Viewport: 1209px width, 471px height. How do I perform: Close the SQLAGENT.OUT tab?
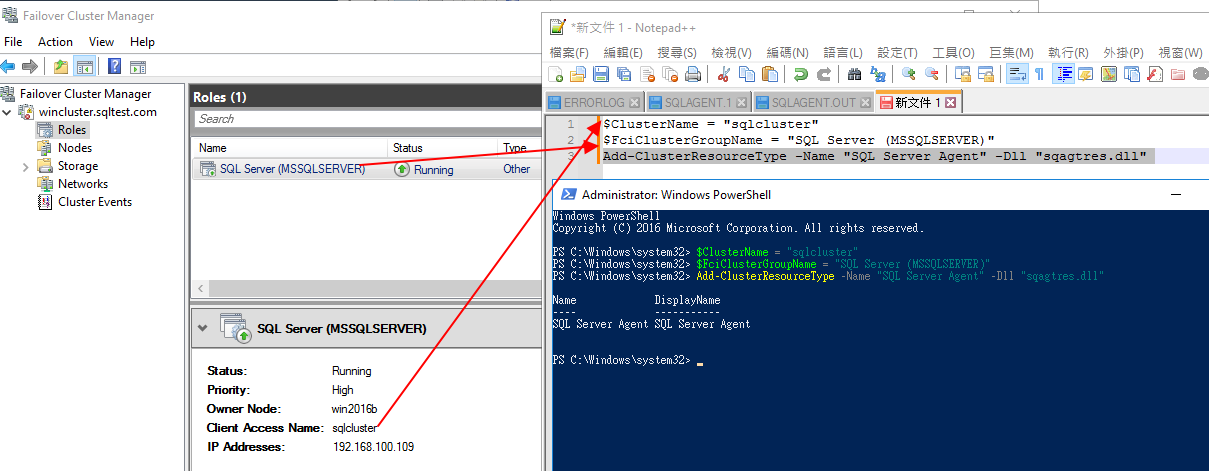pos(864,102)
